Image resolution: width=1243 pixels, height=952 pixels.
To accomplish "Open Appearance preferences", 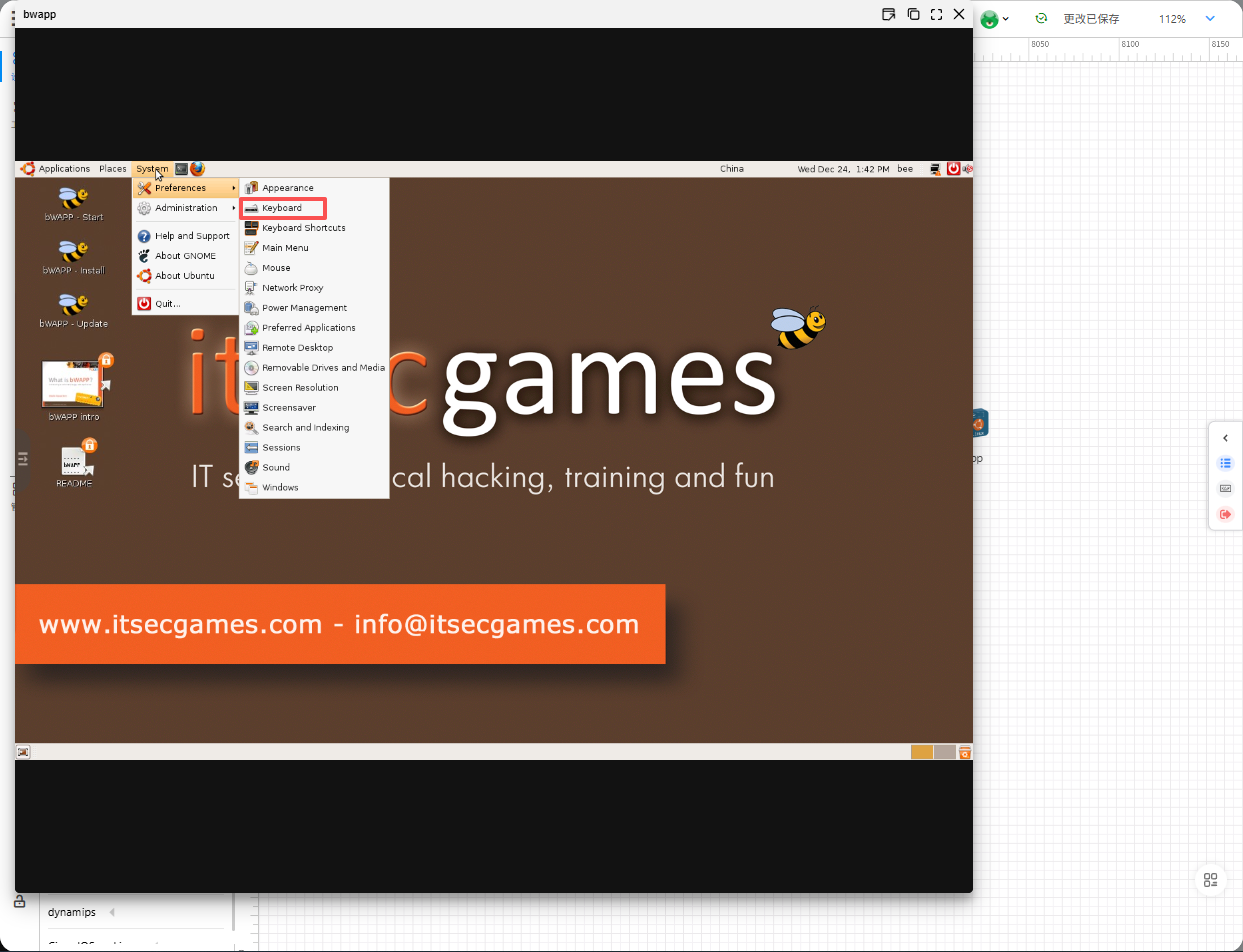I will 313,188.
